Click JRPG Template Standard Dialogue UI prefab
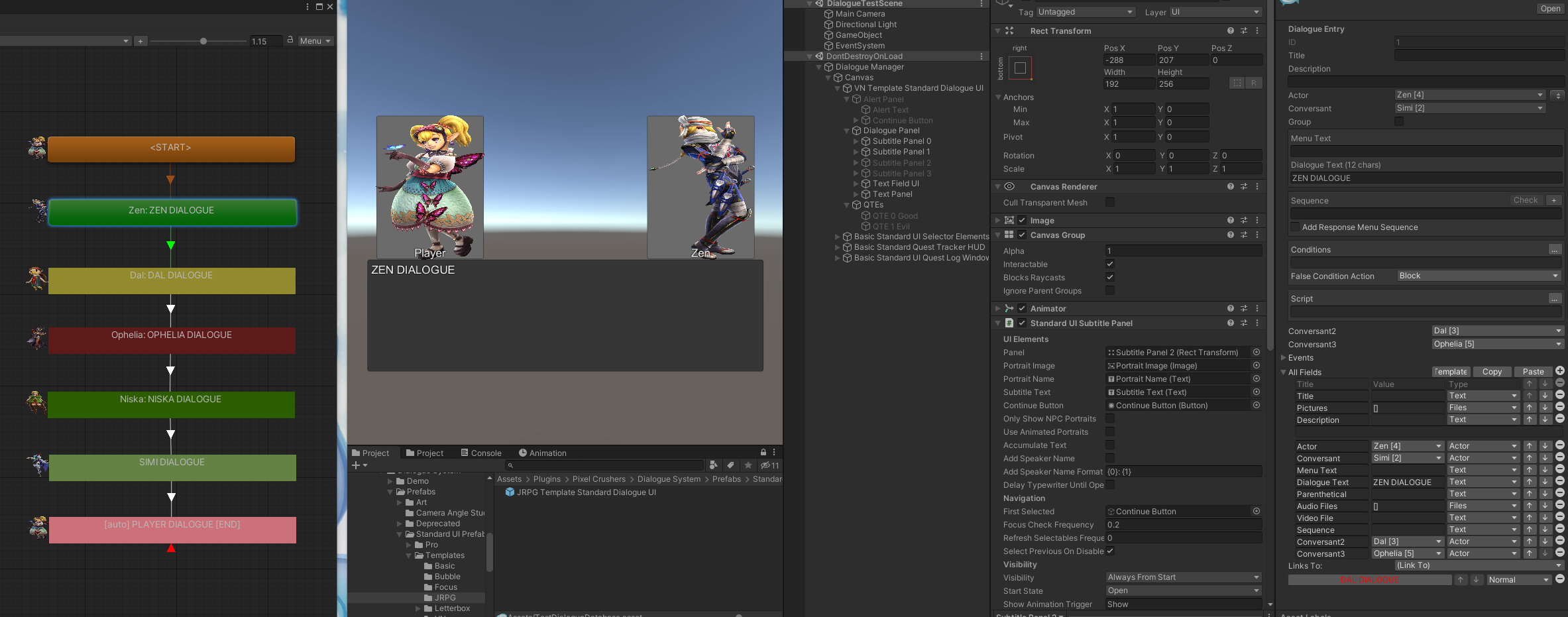 (581, 492)
